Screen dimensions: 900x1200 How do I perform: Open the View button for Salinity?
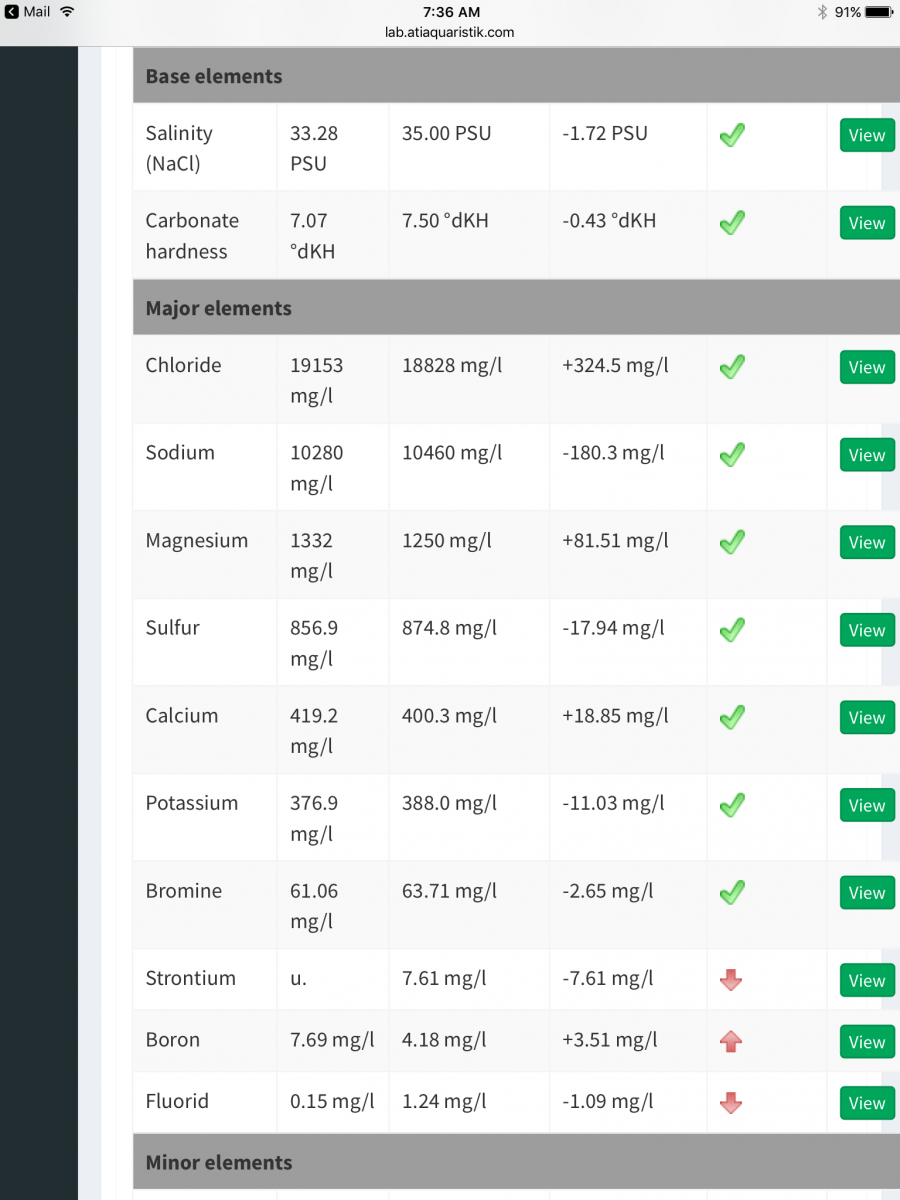coord(867,135)
